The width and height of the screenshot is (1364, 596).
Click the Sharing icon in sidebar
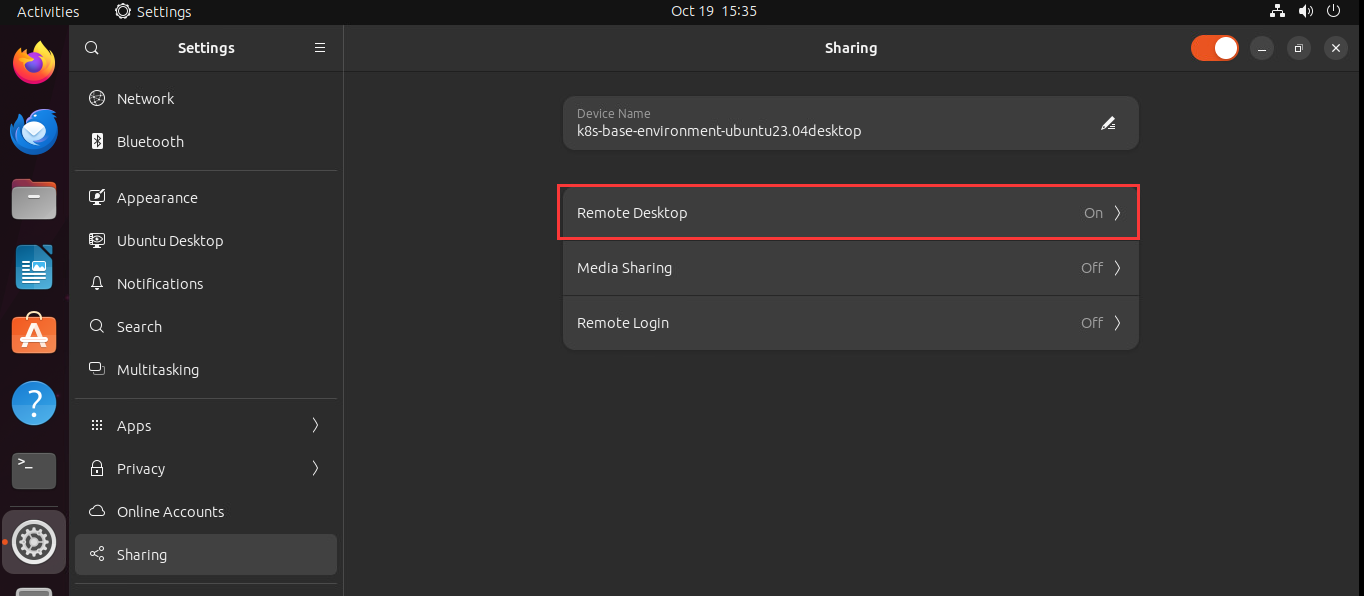pyautogui.click(x=97, y=555)
